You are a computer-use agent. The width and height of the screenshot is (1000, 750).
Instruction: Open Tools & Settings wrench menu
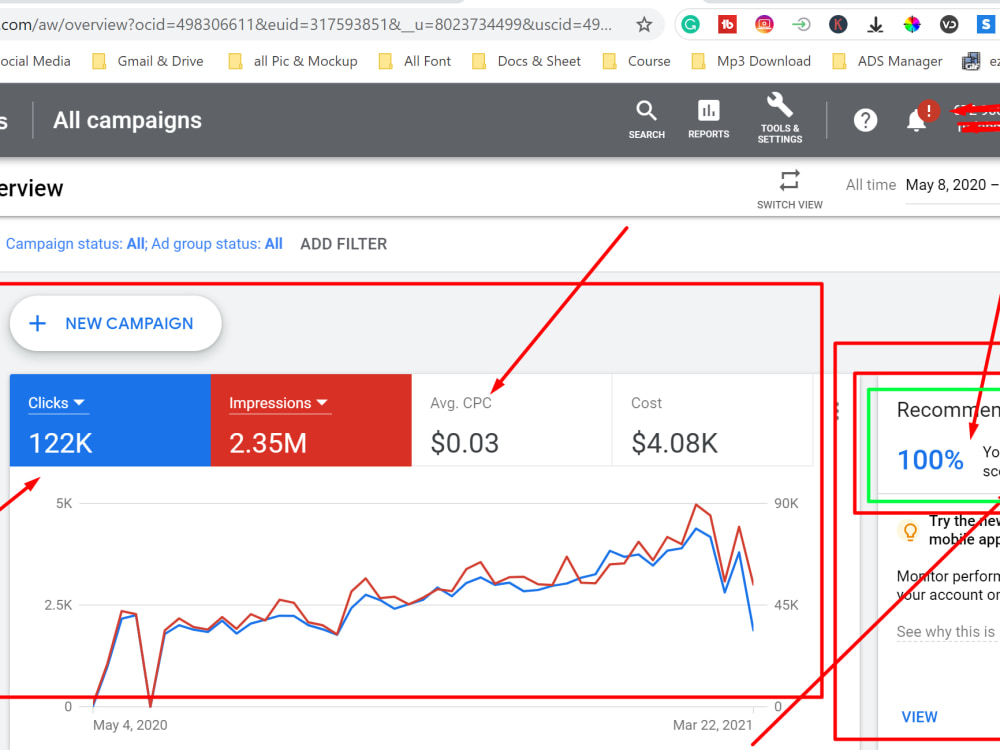point(780,119)
